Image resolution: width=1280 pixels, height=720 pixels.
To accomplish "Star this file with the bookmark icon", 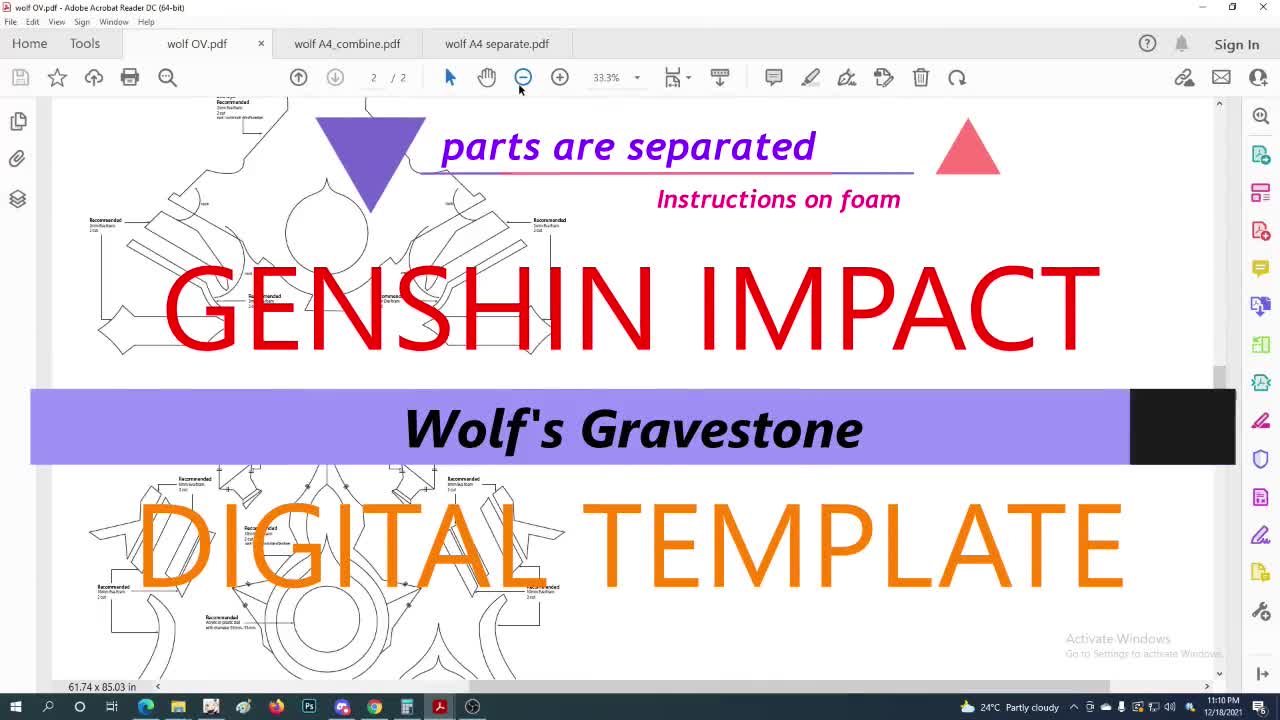I will [57, 77].
